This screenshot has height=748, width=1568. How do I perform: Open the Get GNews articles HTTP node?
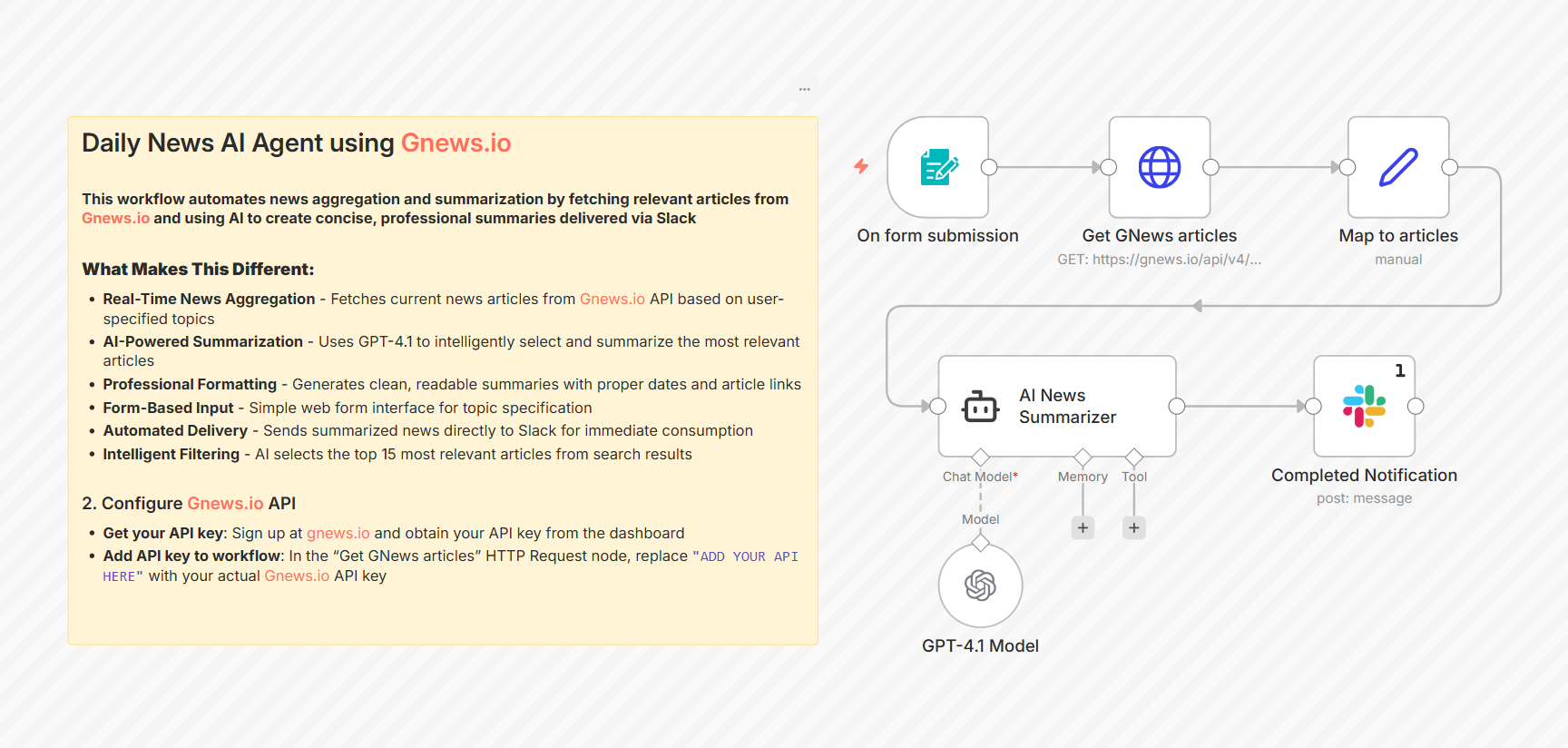1160,167
